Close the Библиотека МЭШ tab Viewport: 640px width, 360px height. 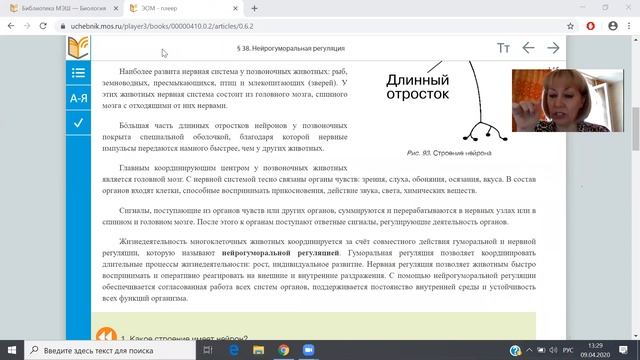coord(116,8)
